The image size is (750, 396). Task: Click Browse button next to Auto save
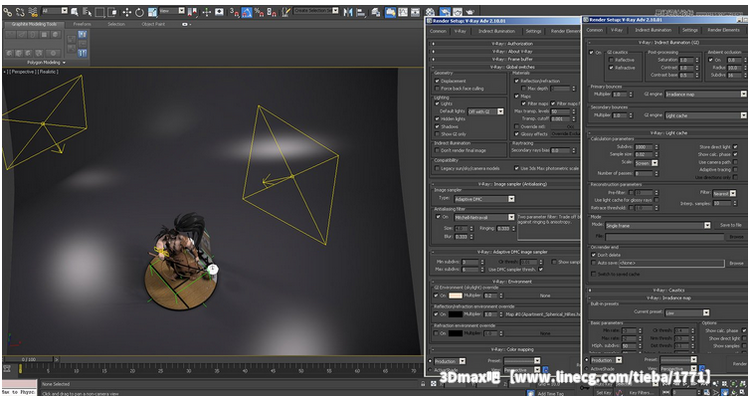(x=736, y=263)
